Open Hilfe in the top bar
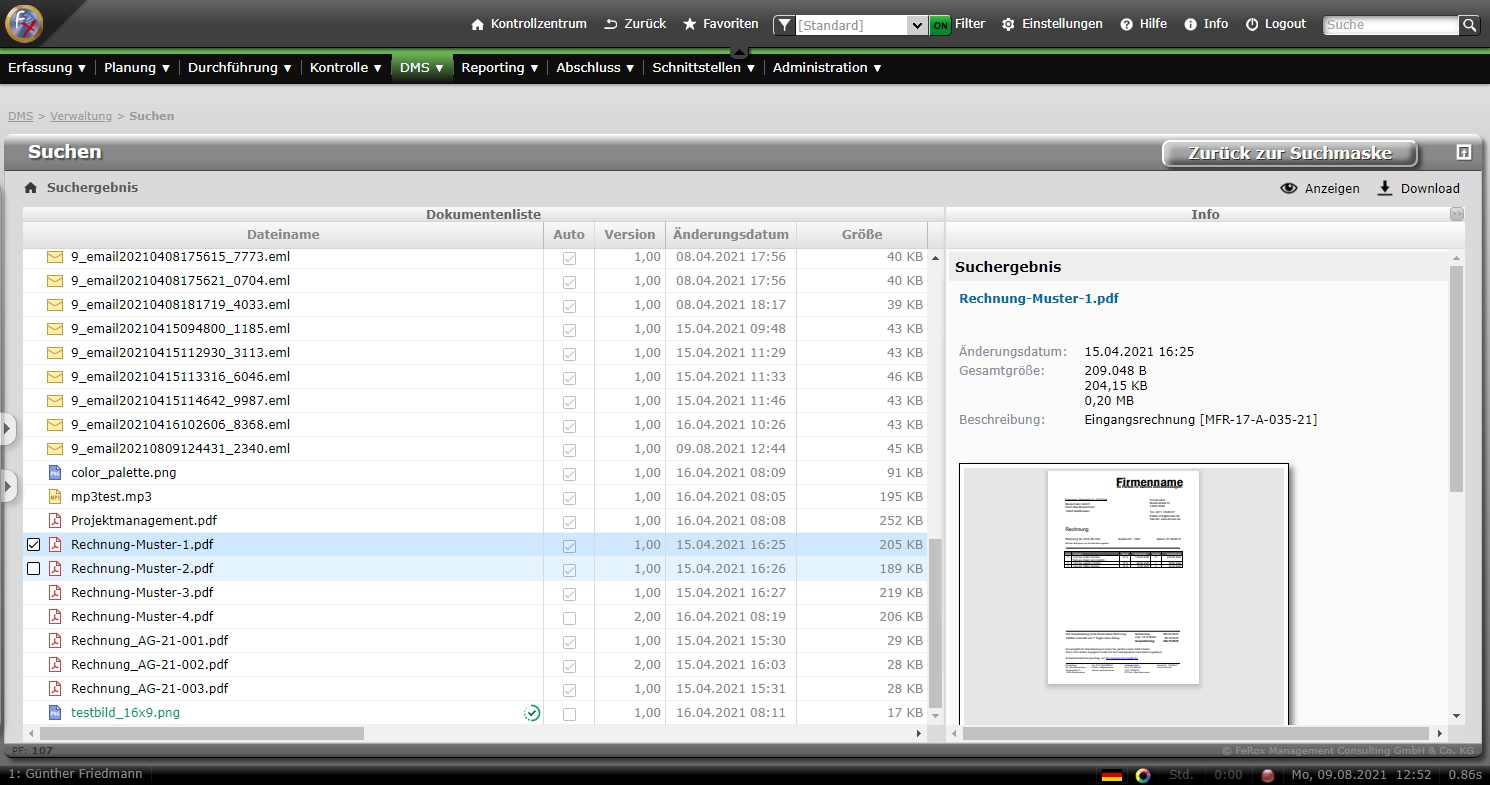Image resolution: width=1490 pixels, height=785 pixels. [1143, 24]
